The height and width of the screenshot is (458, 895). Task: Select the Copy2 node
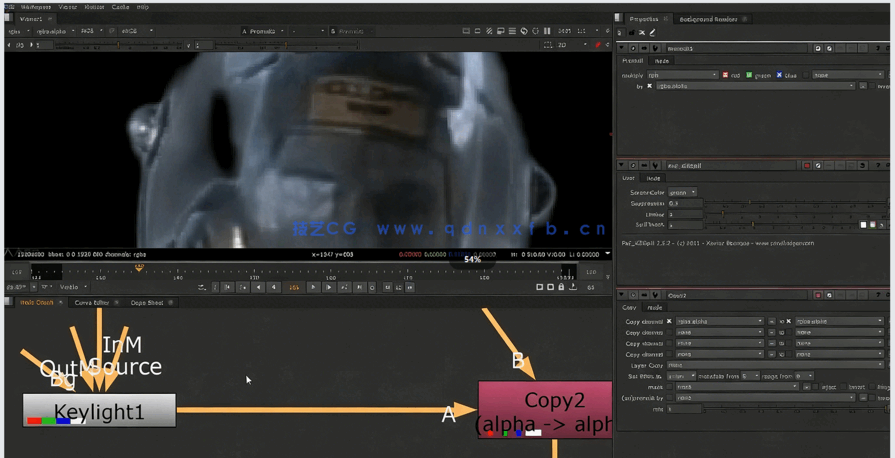pyautogui.click(x=544, y=402)
